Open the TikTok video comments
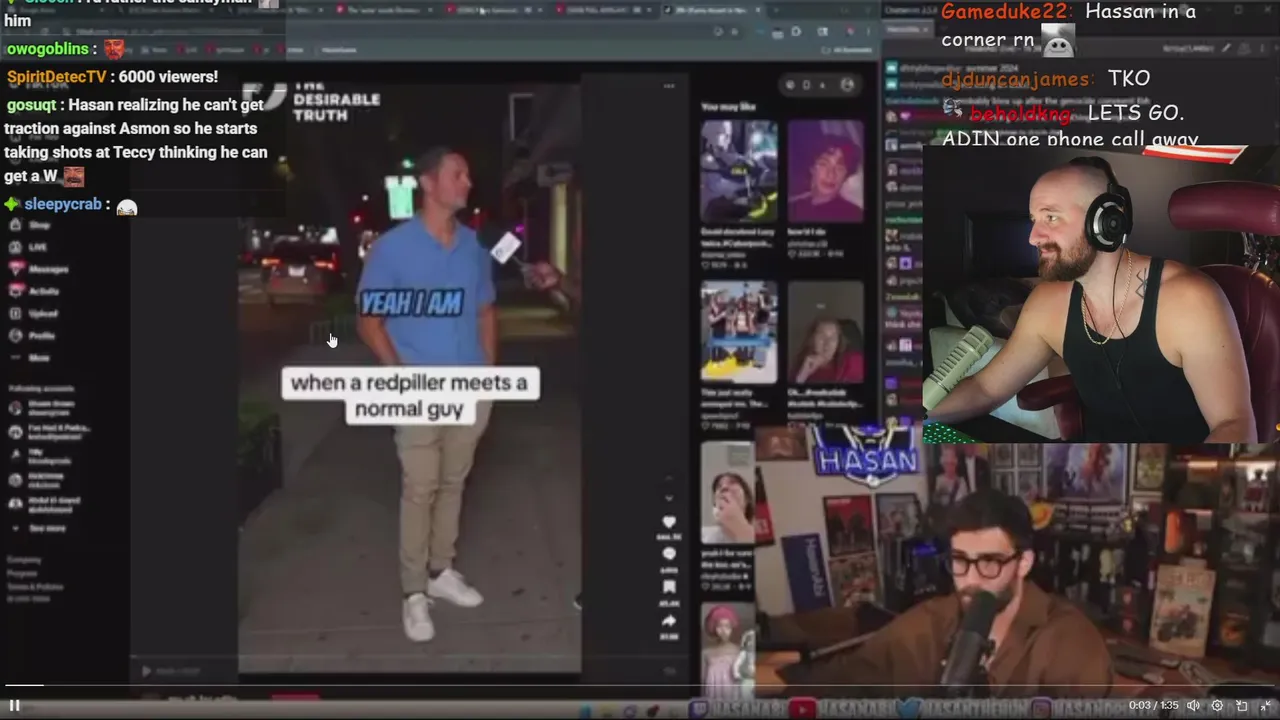Viewport: 1280px width, 720px height. [669, 554]
